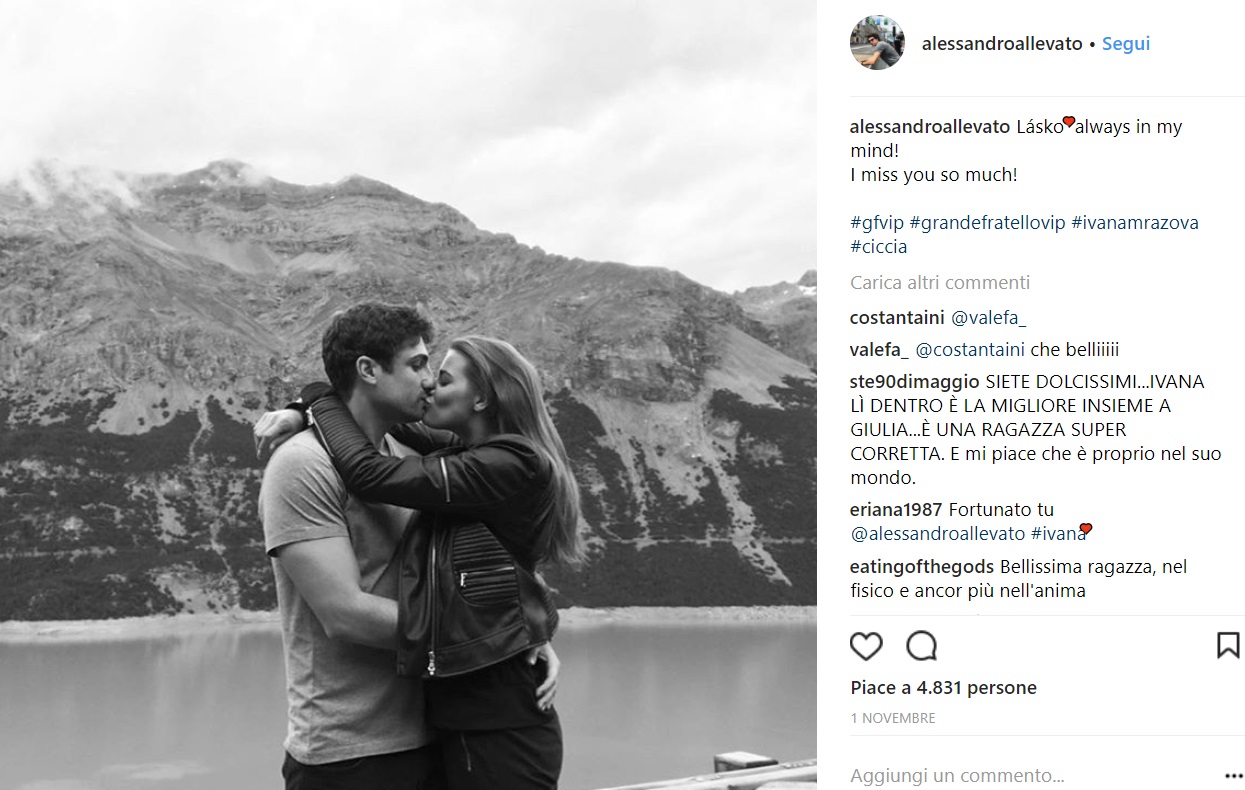Visit eriana1987's profile
Image resolution: width=1245 pixels, height=790 pixels.
[x=895, y=510]
